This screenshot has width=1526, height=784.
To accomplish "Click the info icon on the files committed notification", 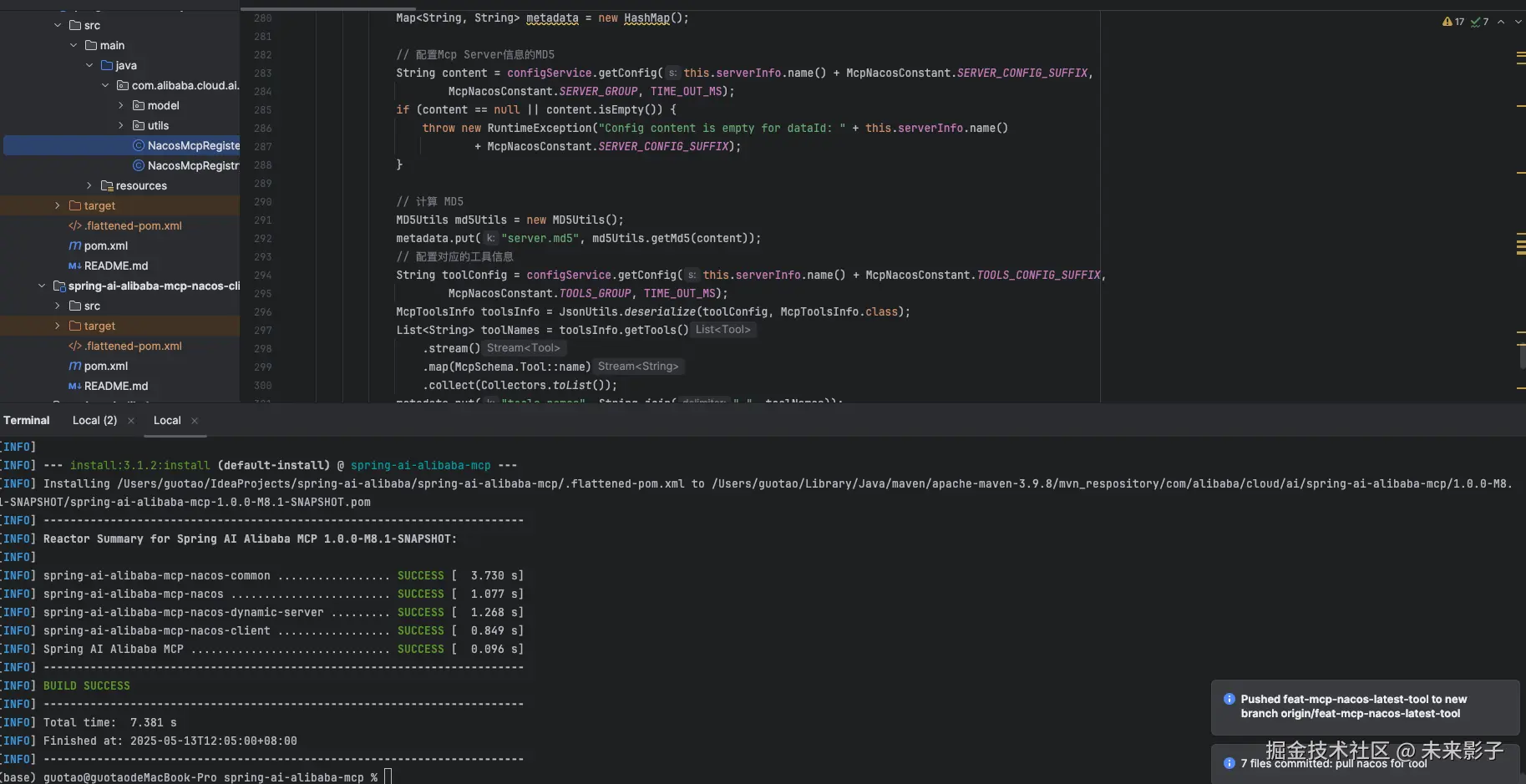I will (x=1229, y=763).
